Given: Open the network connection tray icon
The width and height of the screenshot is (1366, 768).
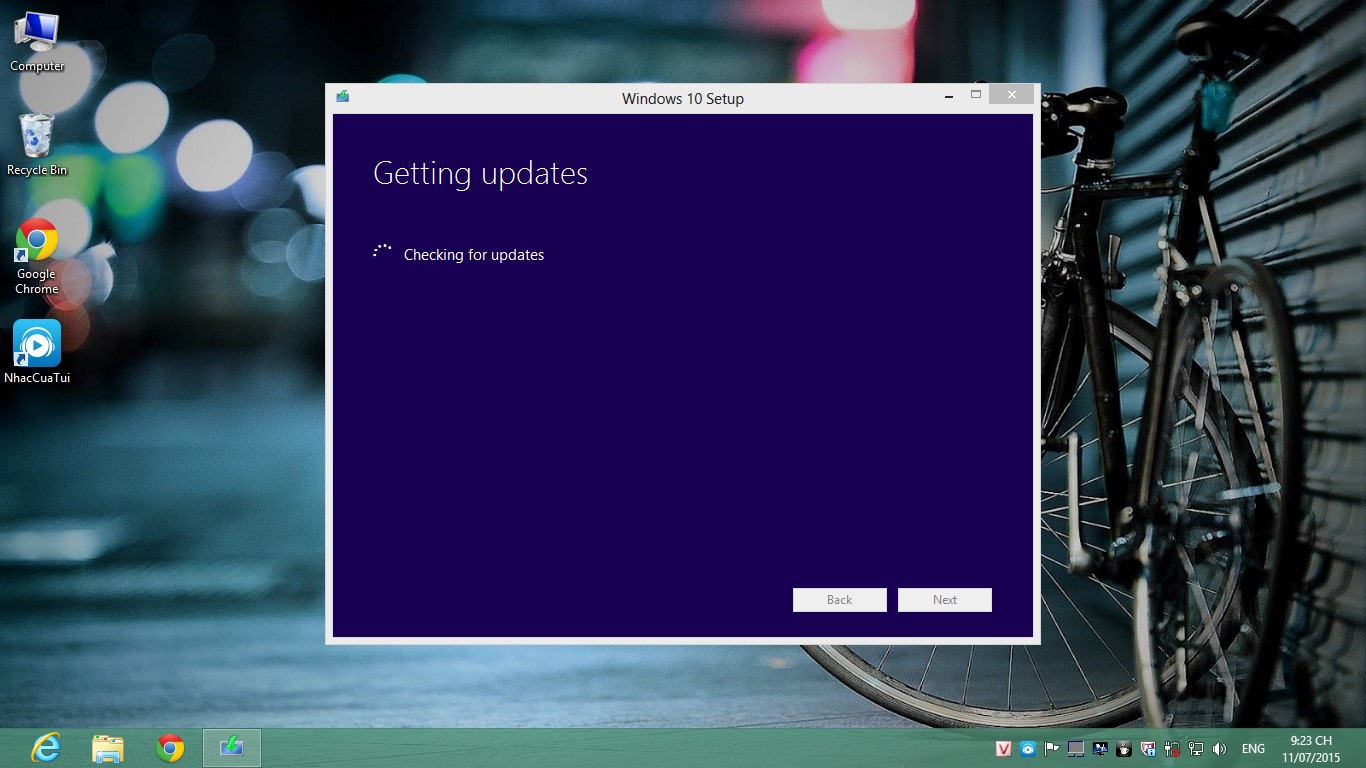Looking at the screenshot, I should (x=1196, y=748).
